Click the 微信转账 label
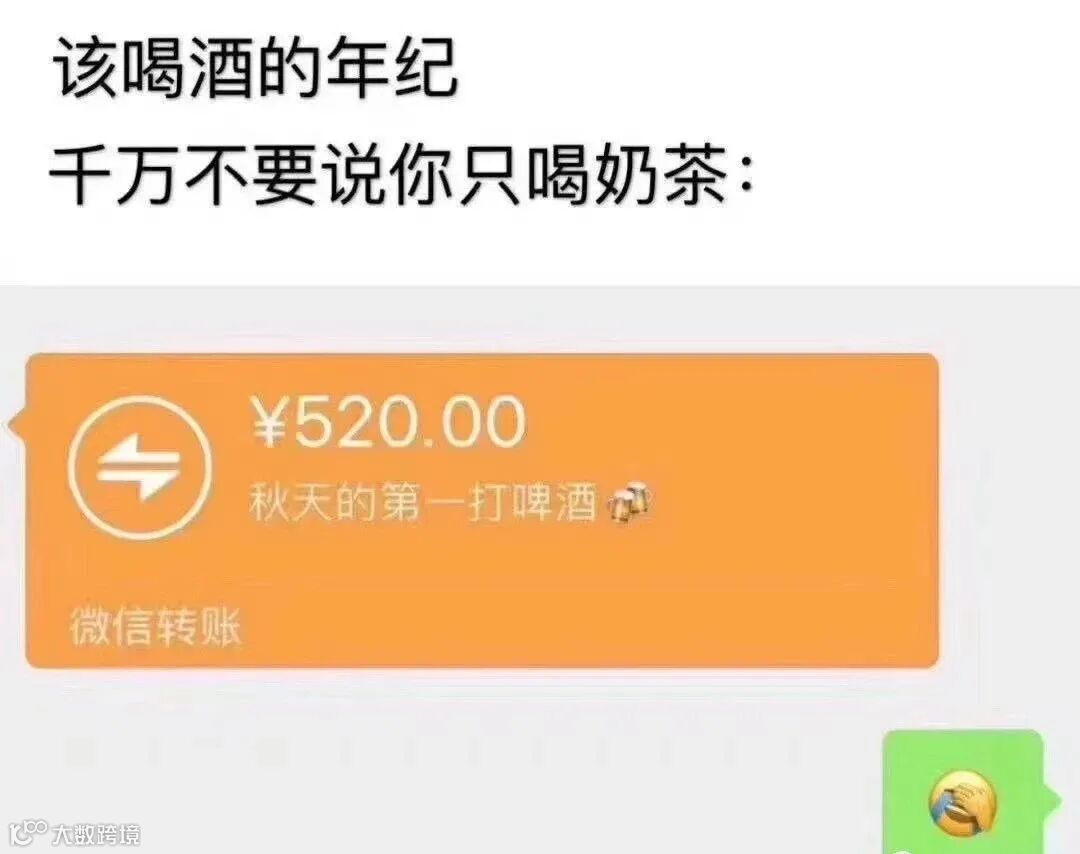The image size is (1080, 854). pyautogui.click(x=156, y=627)
